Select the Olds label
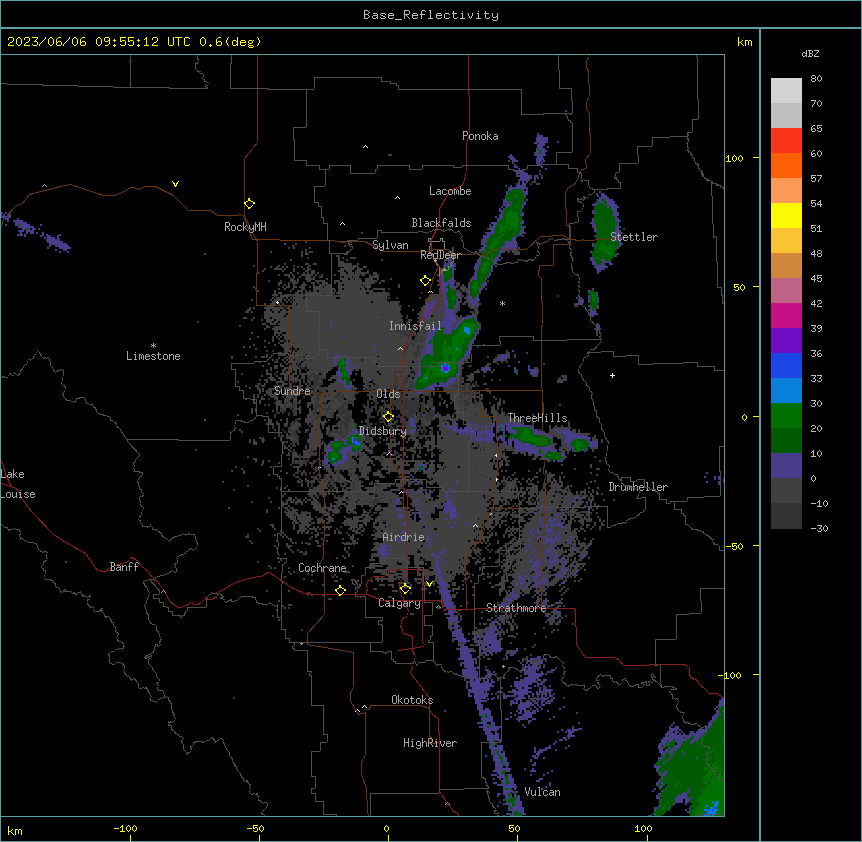Screen dimensions: 862x842 pos(388,394)
